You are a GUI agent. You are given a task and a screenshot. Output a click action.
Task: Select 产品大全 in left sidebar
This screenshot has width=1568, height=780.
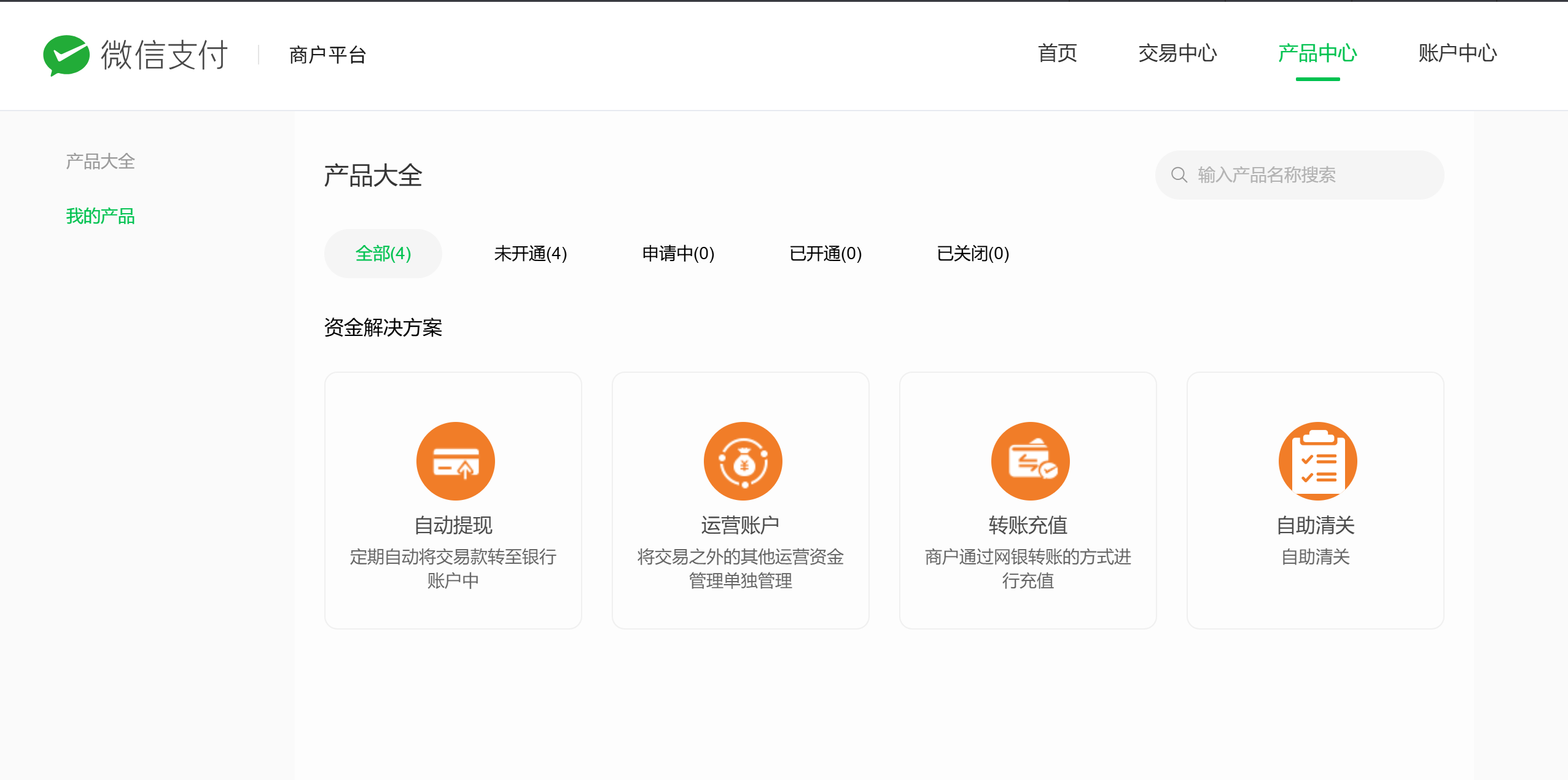coord(100,162)
